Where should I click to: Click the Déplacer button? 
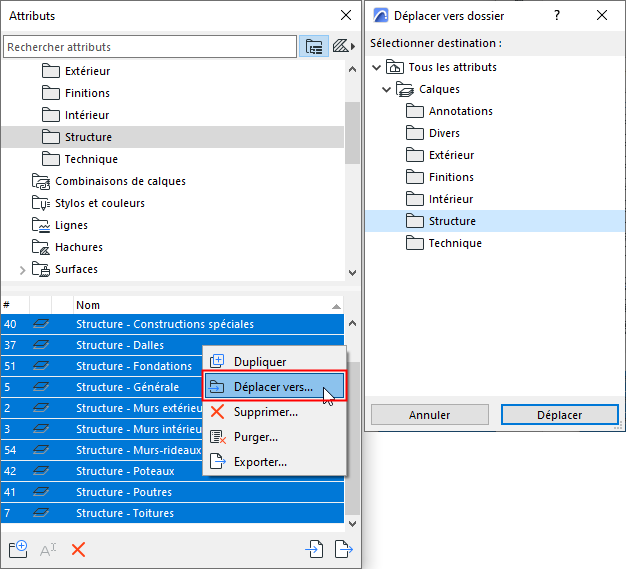pyautogui.click(x=560, y=415)
